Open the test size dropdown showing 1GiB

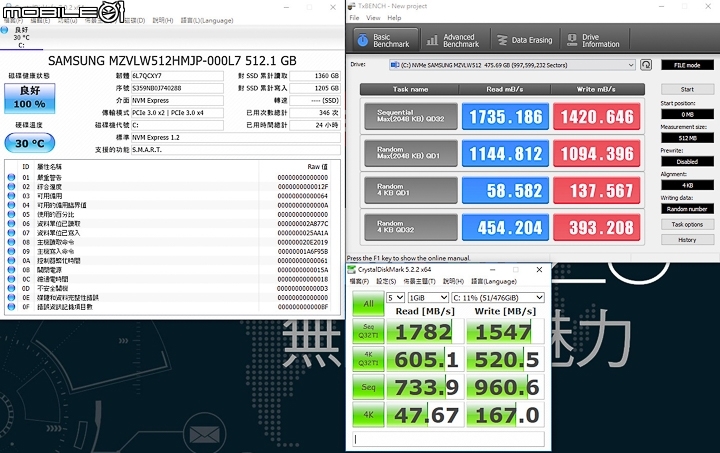coord(428,297)
